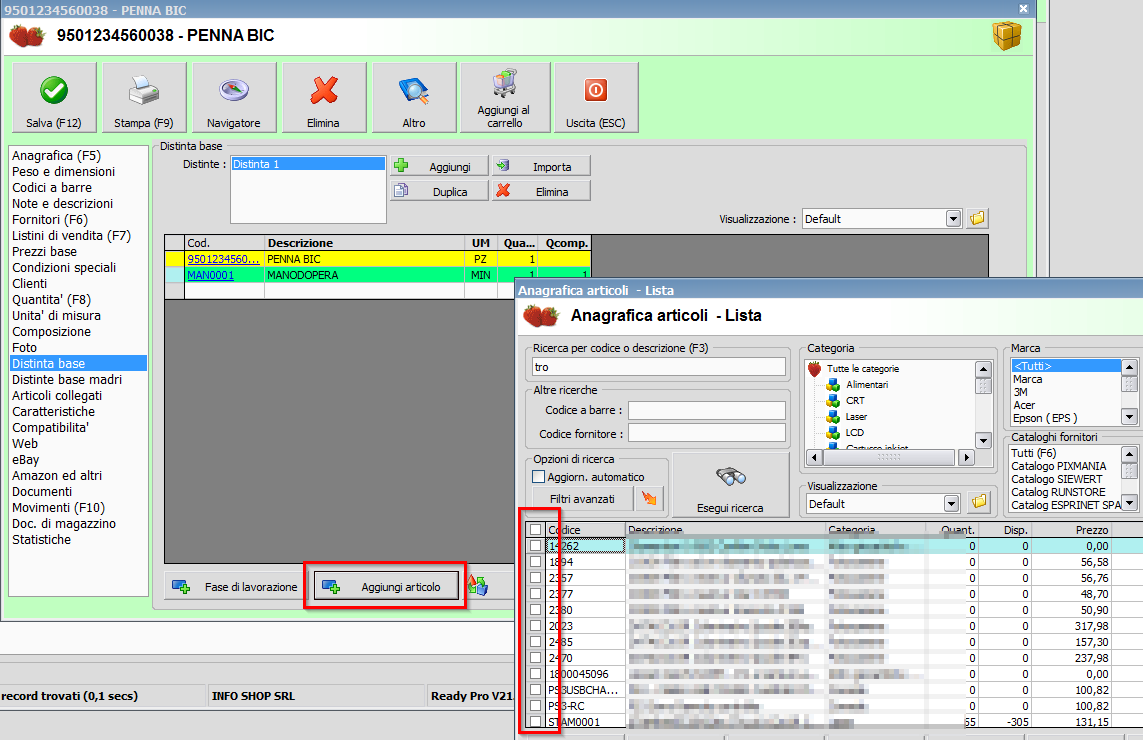Select Epson ( EPS ) in Marca list
The image size is (1143, 740).
pyautogui.click(x=1045, y=418)
